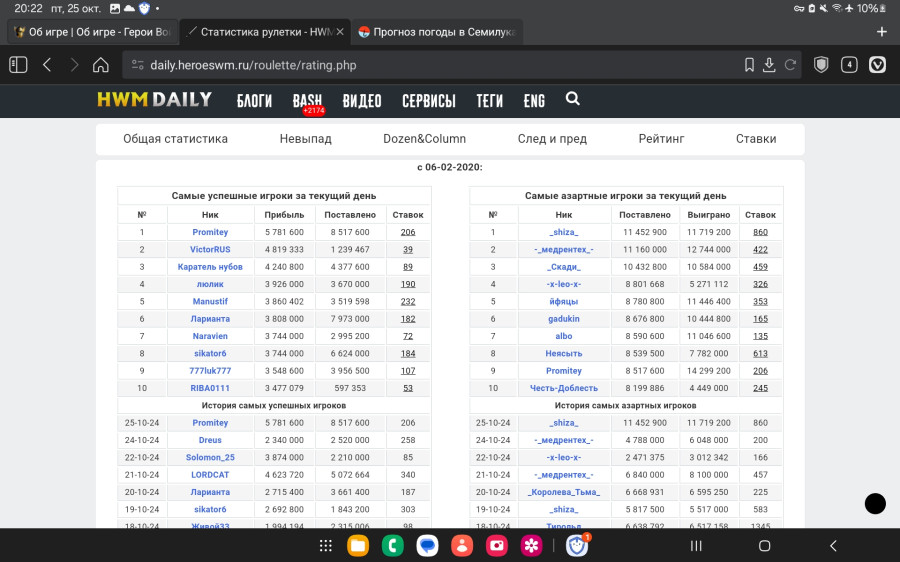Open the tracker blocker shield icon
900x562 pixels.
tap(821, 65)
